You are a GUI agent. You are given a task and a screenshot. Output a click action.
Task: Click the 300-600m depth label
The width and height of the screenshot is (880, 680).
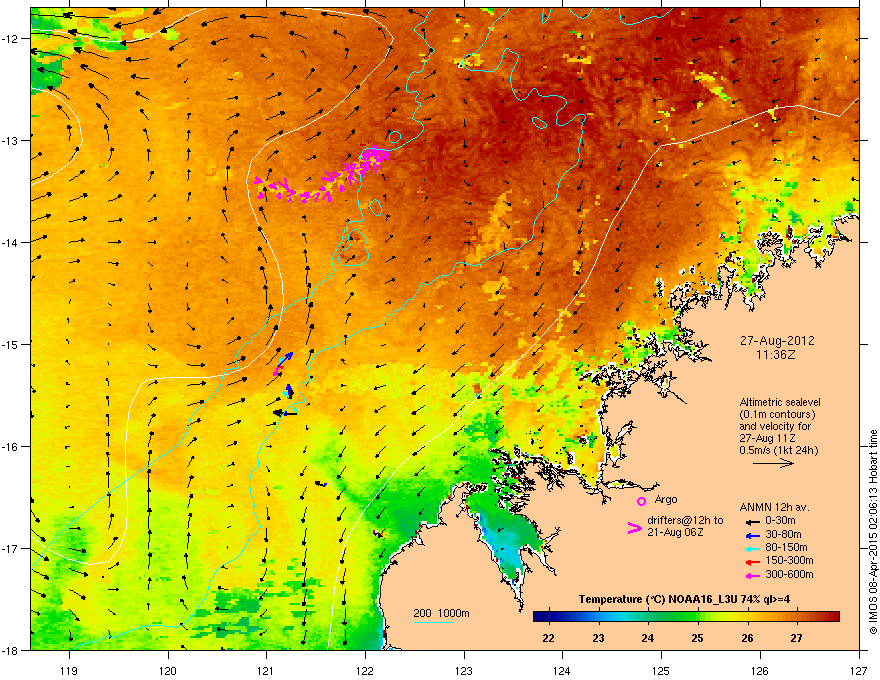click(789, 575)
